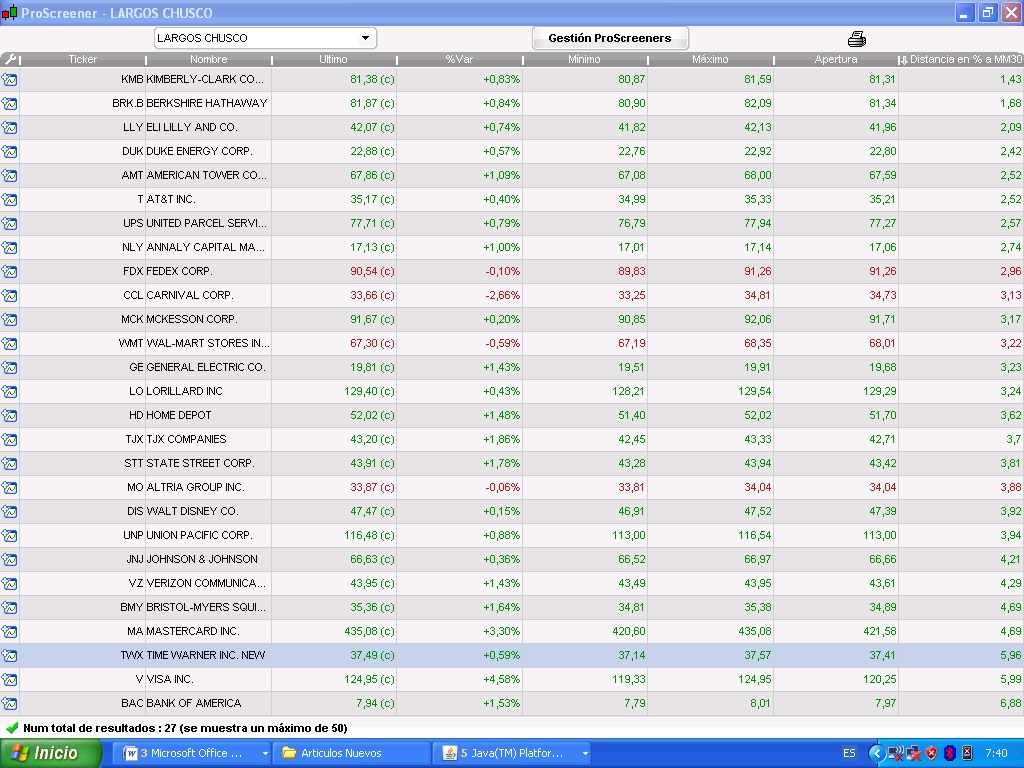
Task: Sort by Máximo column header
Action: coord(710,59)
